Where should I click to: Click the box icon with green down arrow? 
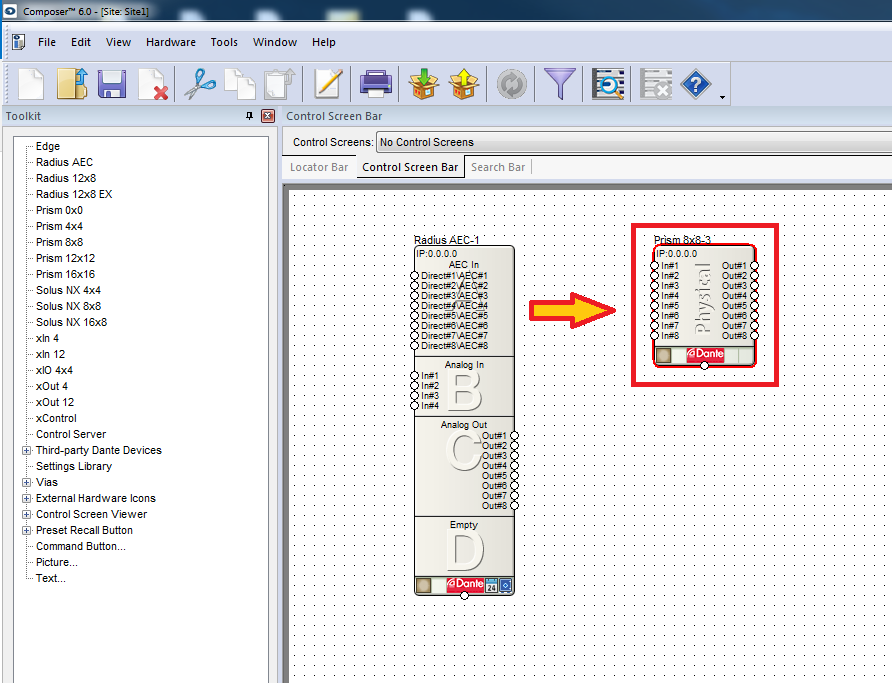pyautogui.click(x=424, y=84)
